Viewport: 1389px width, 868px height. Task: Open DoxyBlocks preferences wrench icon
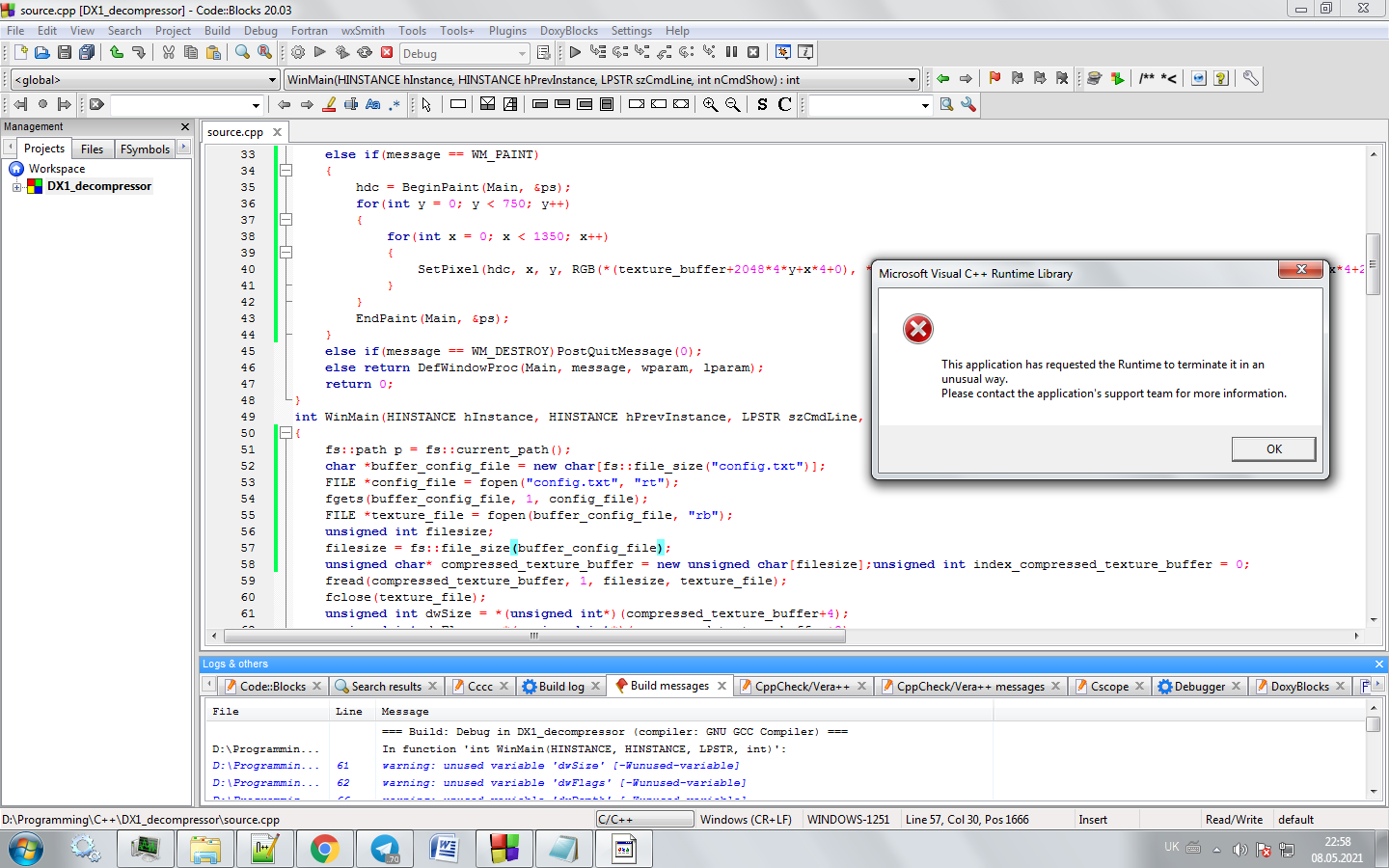point(1250,78)
